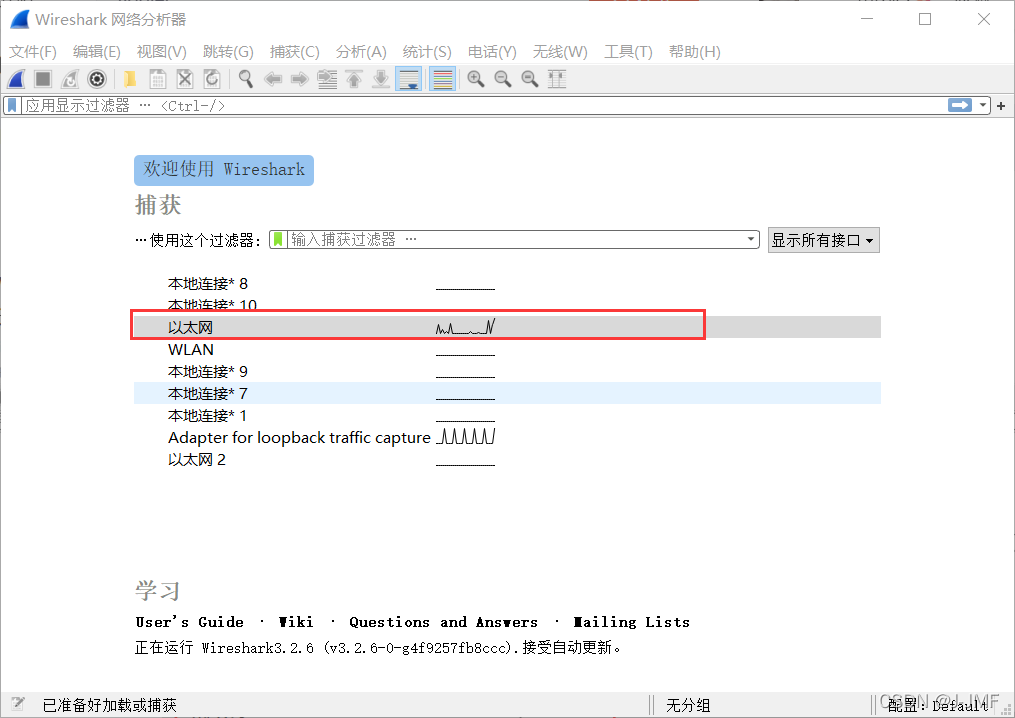Select the 以太网 2 interface
1015x718 pixels.
[x=508, y=460]
